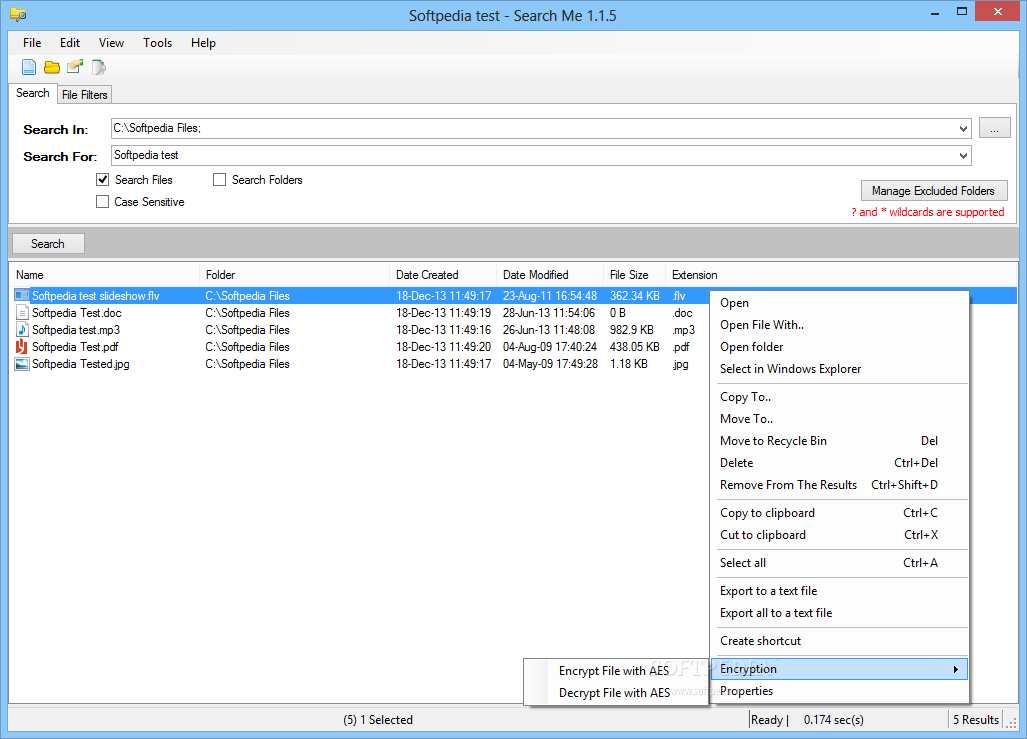Click the blue new document toolbar icon
This screenshot has width=1027, height=739.
[x=29, y=67]
